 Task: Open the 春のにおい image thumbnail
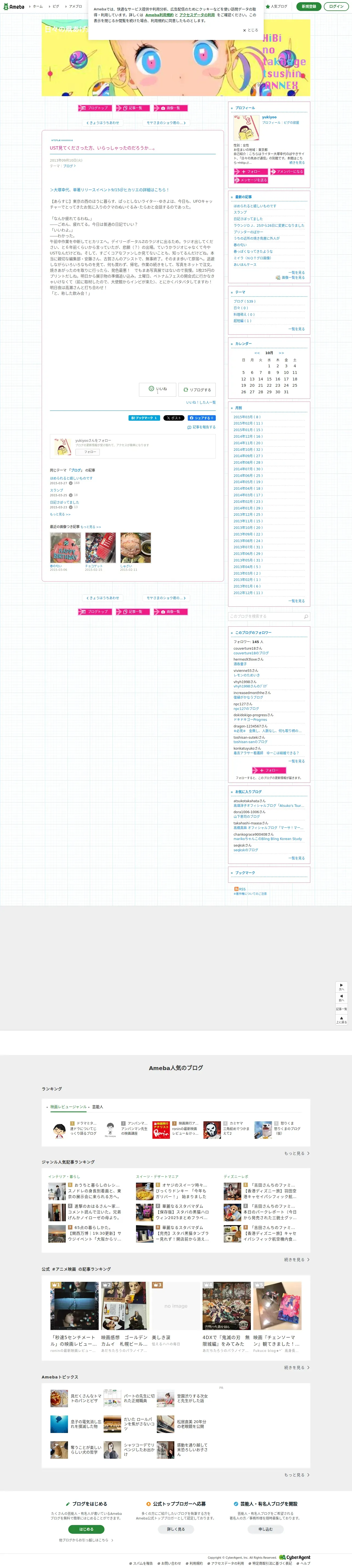point(65,548)
